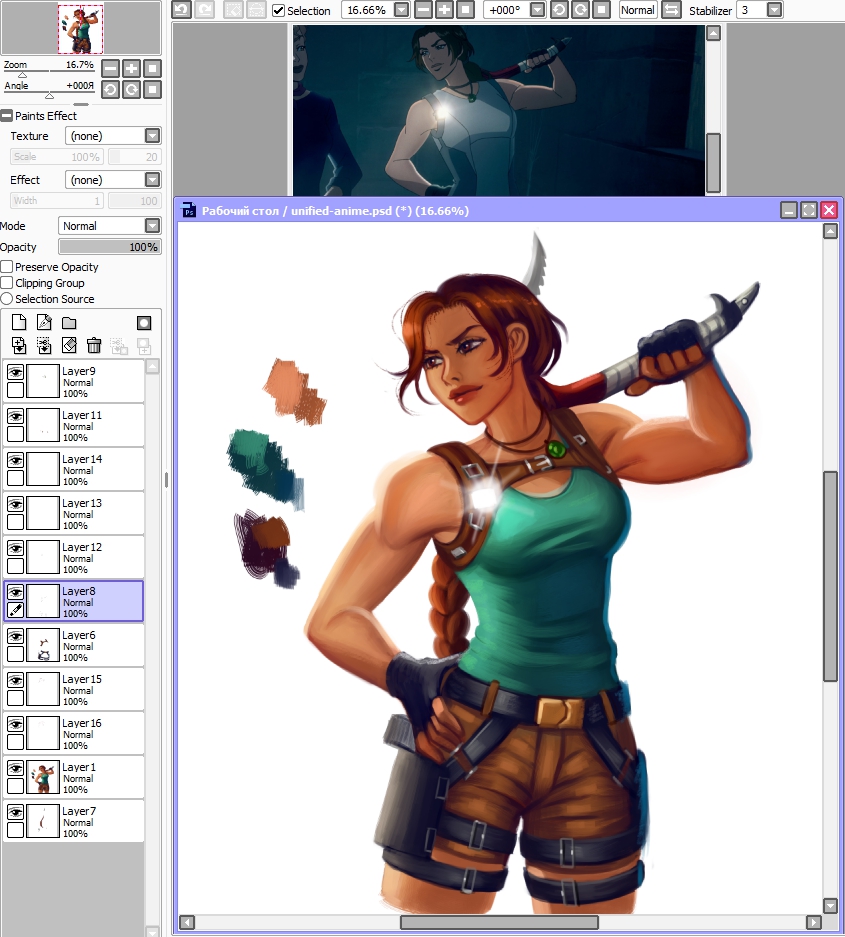This screenshot has width=845, height=937.
Task: Create a new normal layer
Action: tap(19, 323)
